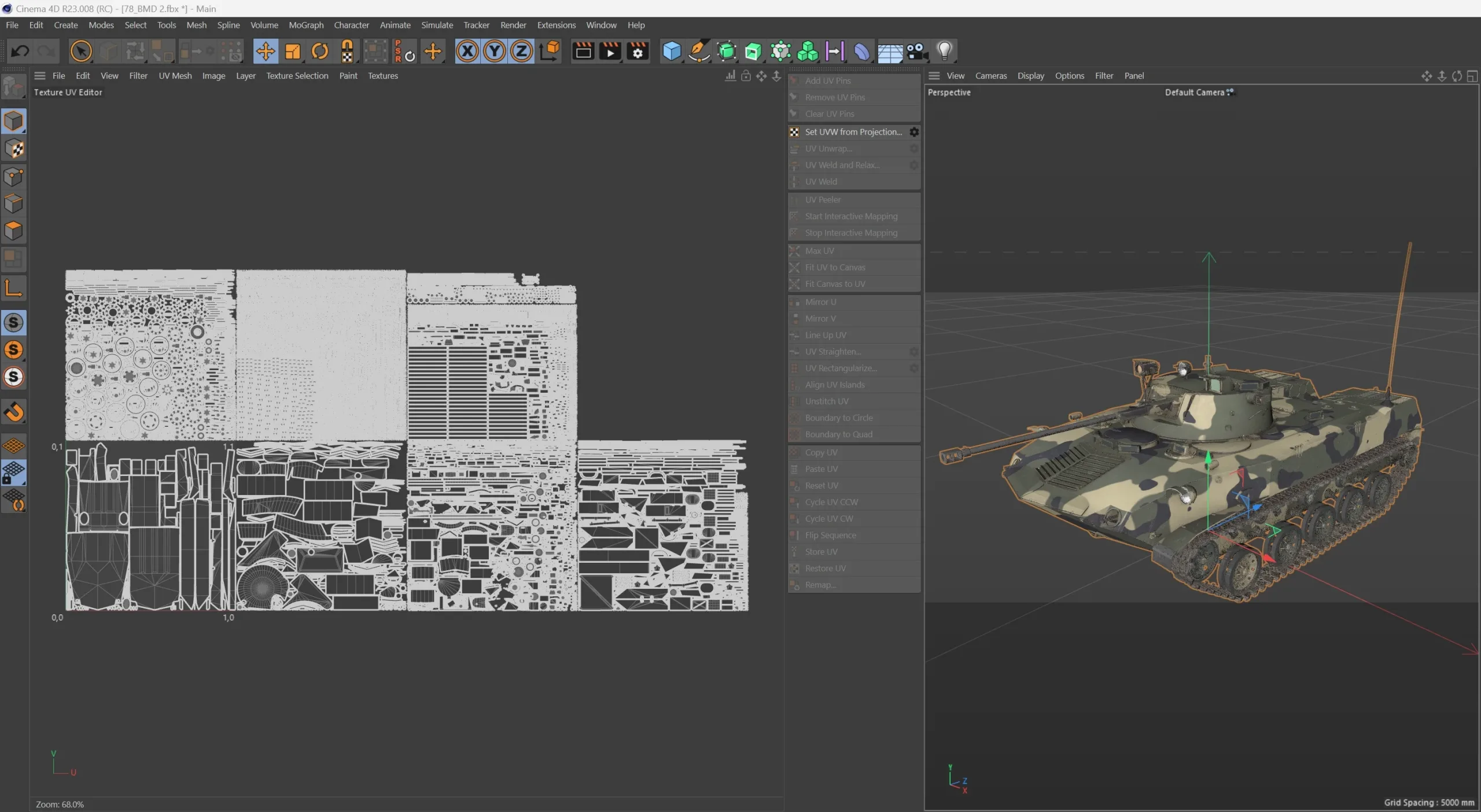Add a camera object from the toolbar

[x=916, y=51]
